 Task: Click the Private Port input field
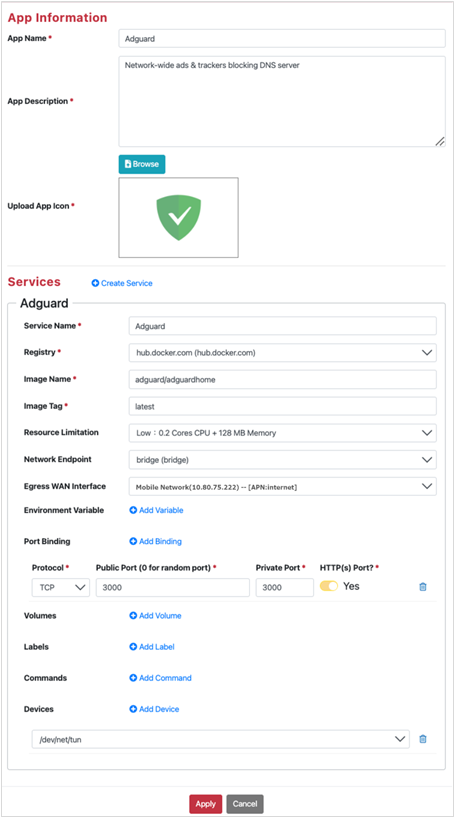coord(285,587)
